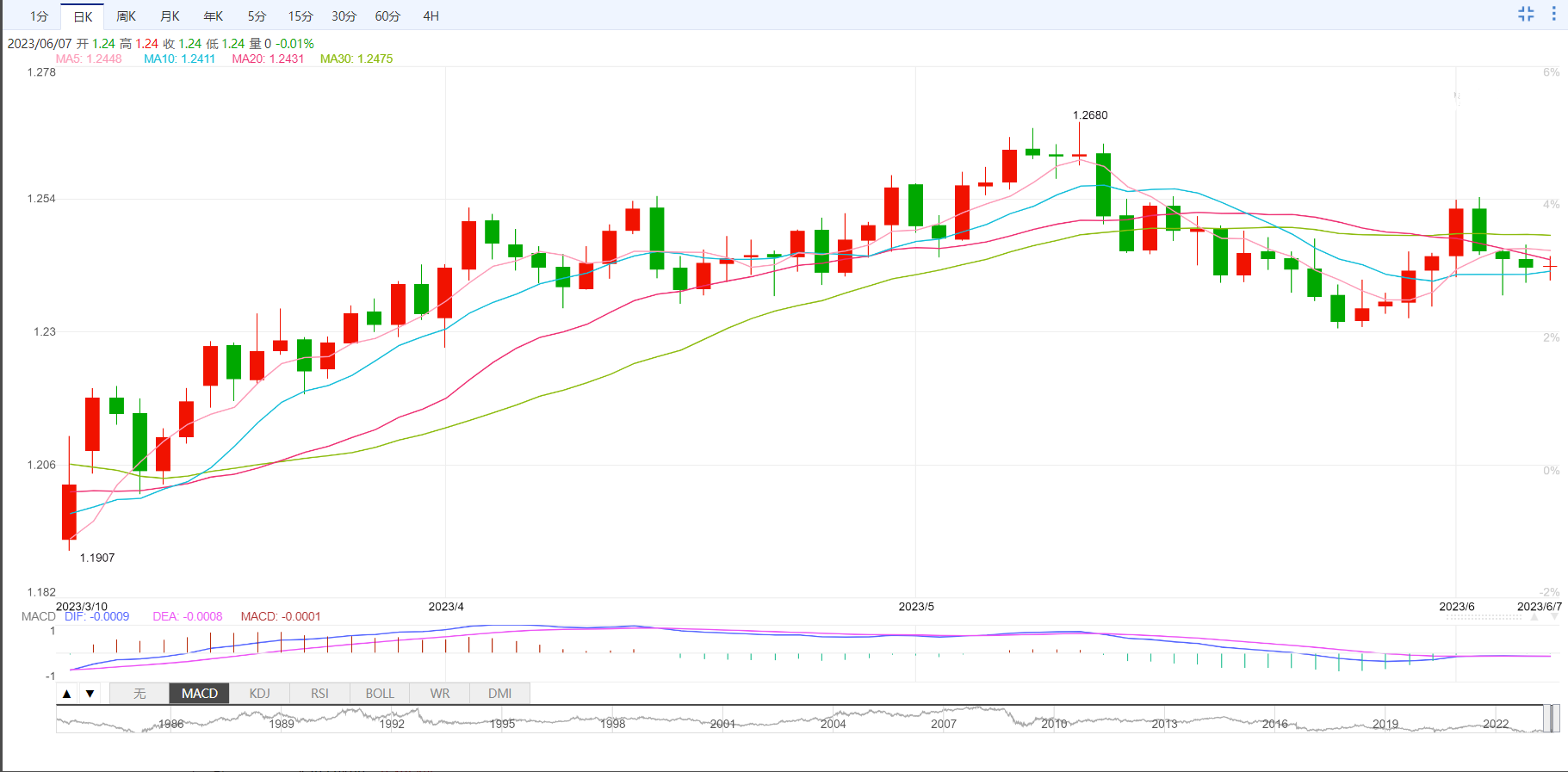Screen dimensions: 1568x772
Task: Switch to the 年K yearly chart
Action: point(213,16)
